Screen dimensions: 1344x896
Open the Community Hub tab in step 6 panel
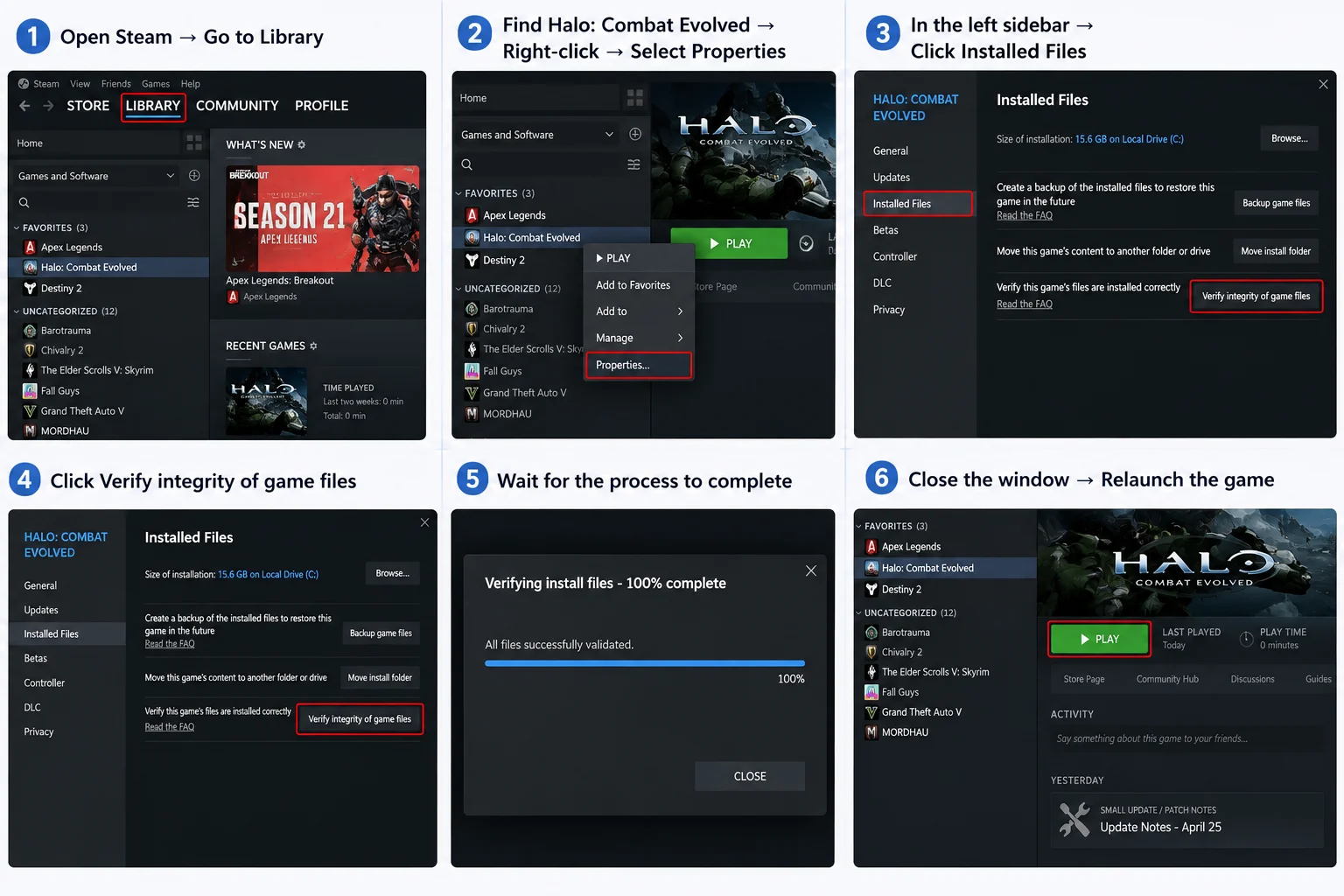click(1167, 679)
